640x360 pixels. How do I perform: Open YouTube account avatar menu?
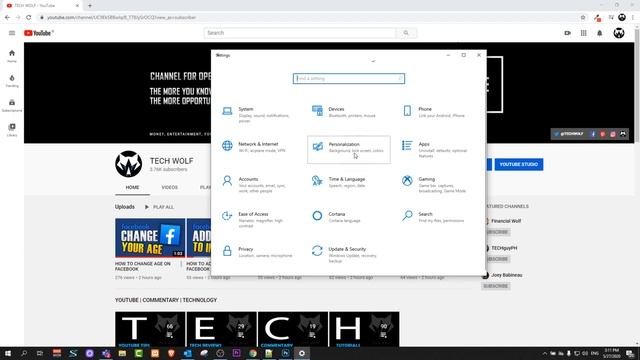pos(619,33)
